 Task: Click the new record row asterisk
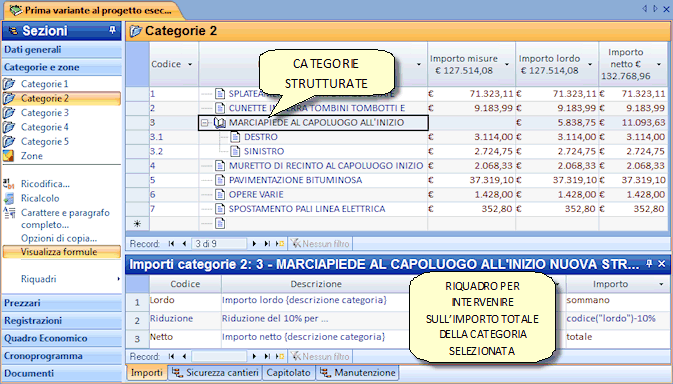(137, 224)
